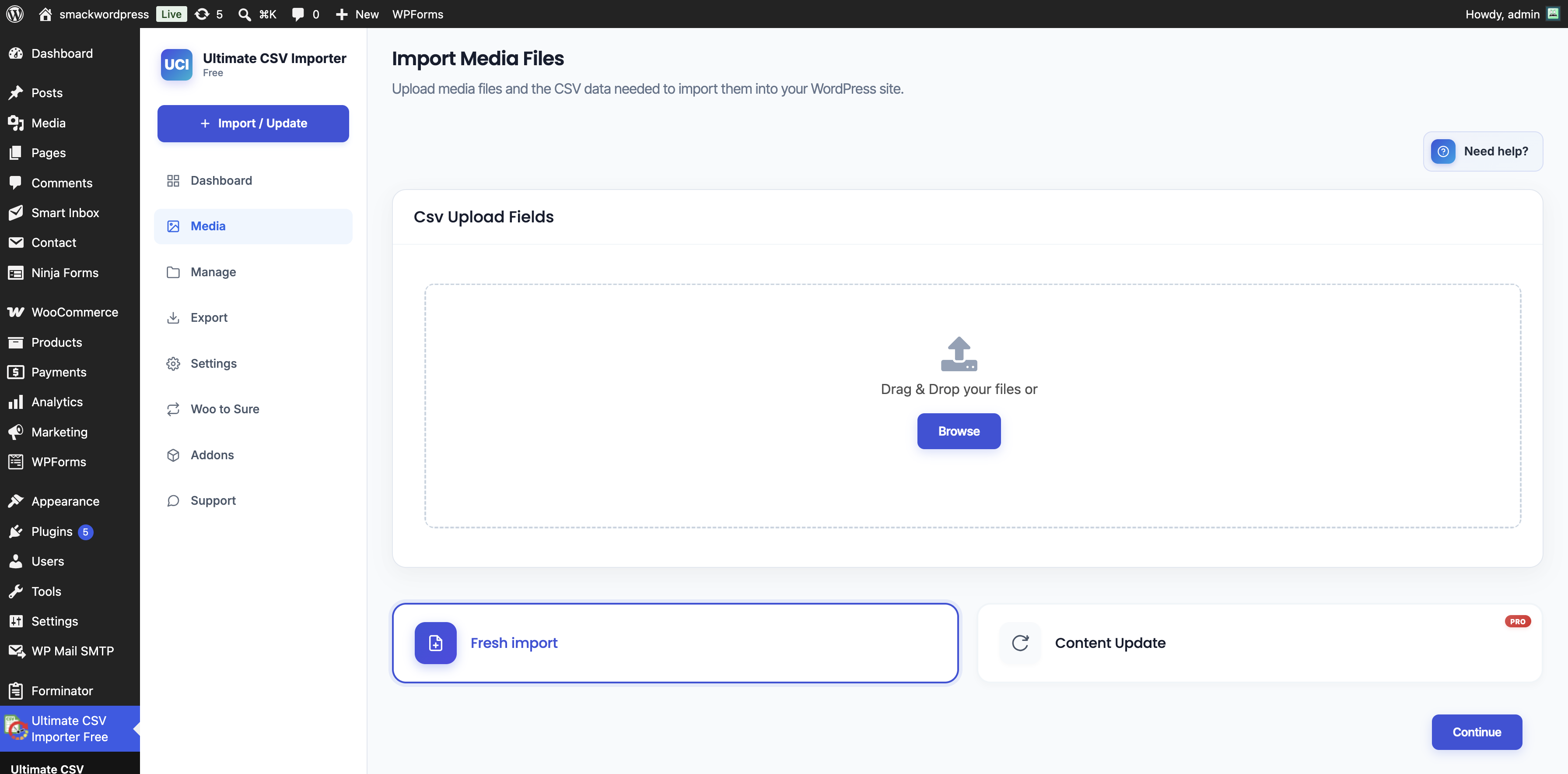Click the upload tray icon in drop zone
Viewport: 1568px width, 774px height.
(x=959, y=354)
